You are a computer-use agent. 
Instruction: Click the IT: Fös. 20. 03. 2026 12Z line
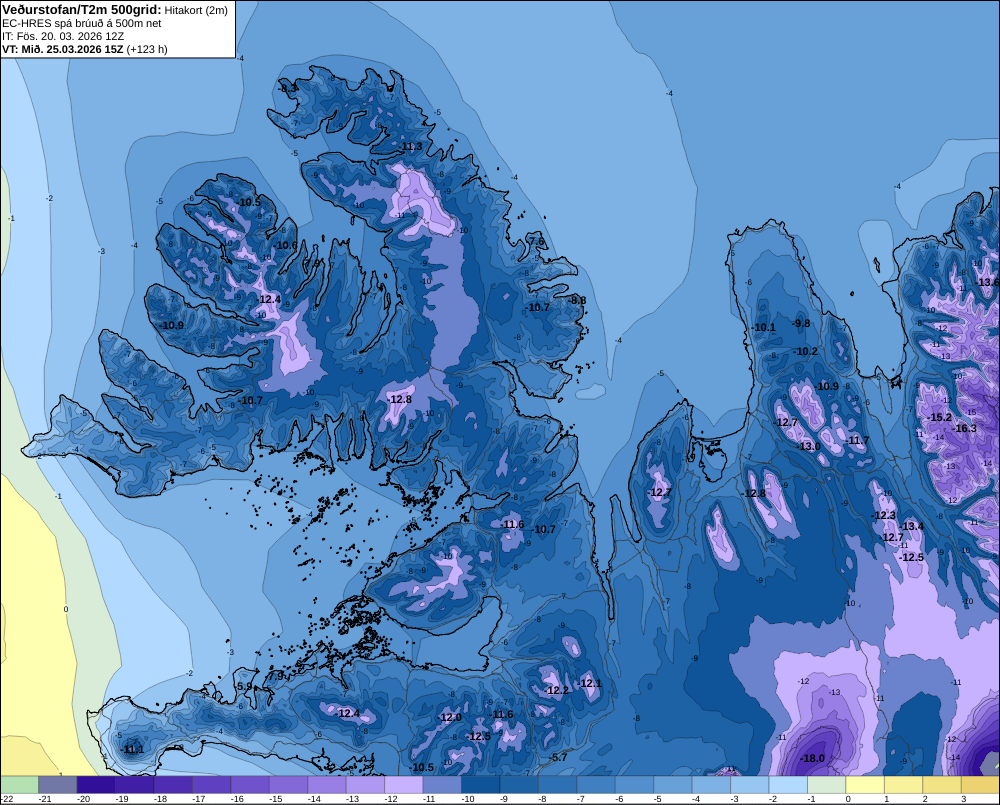62,36
